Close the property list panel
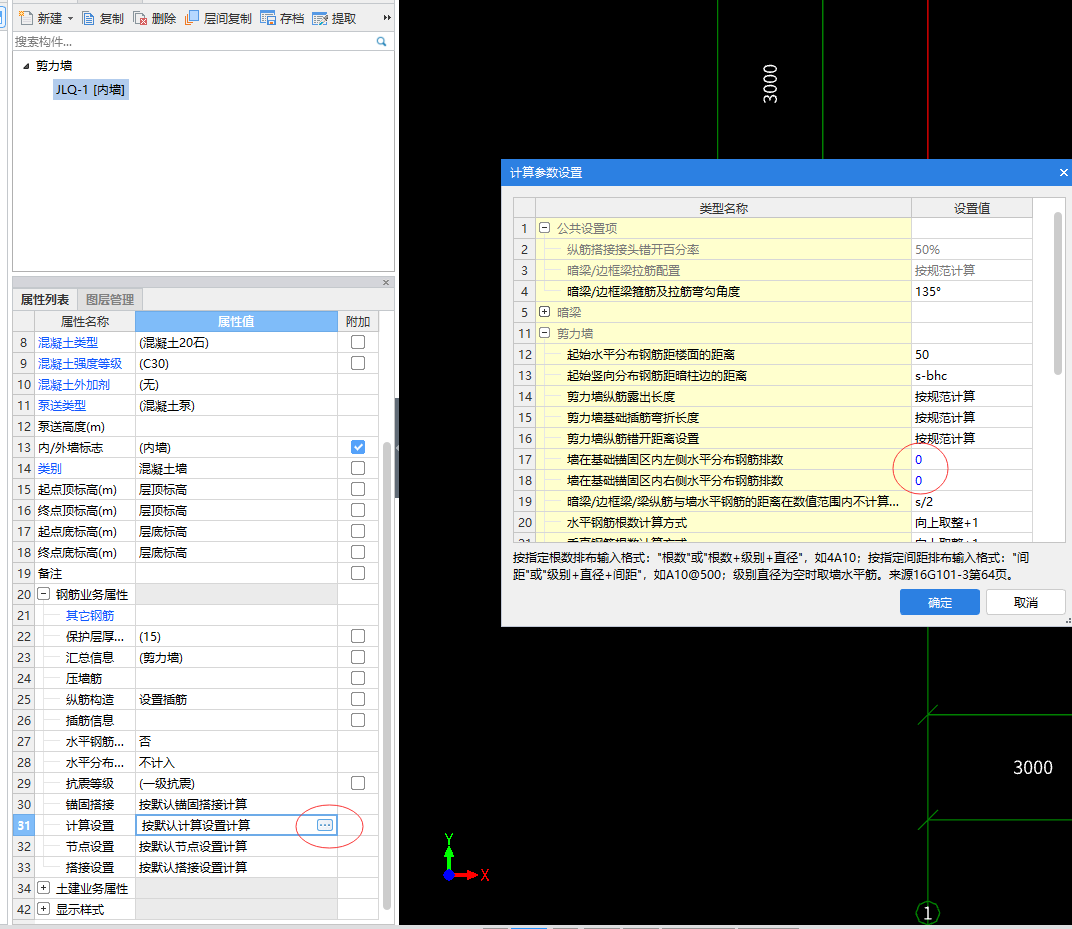The image size is (1072, 929). (386, 282)
